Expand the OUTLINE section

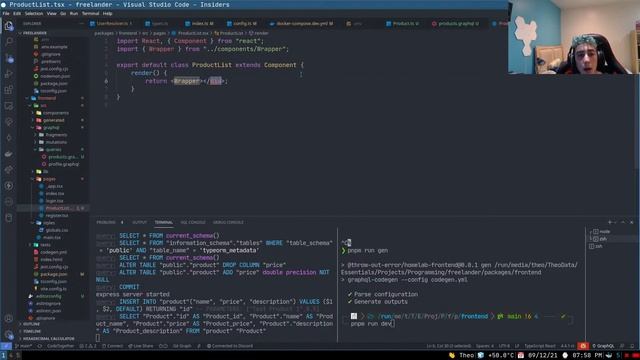(31, 324)
